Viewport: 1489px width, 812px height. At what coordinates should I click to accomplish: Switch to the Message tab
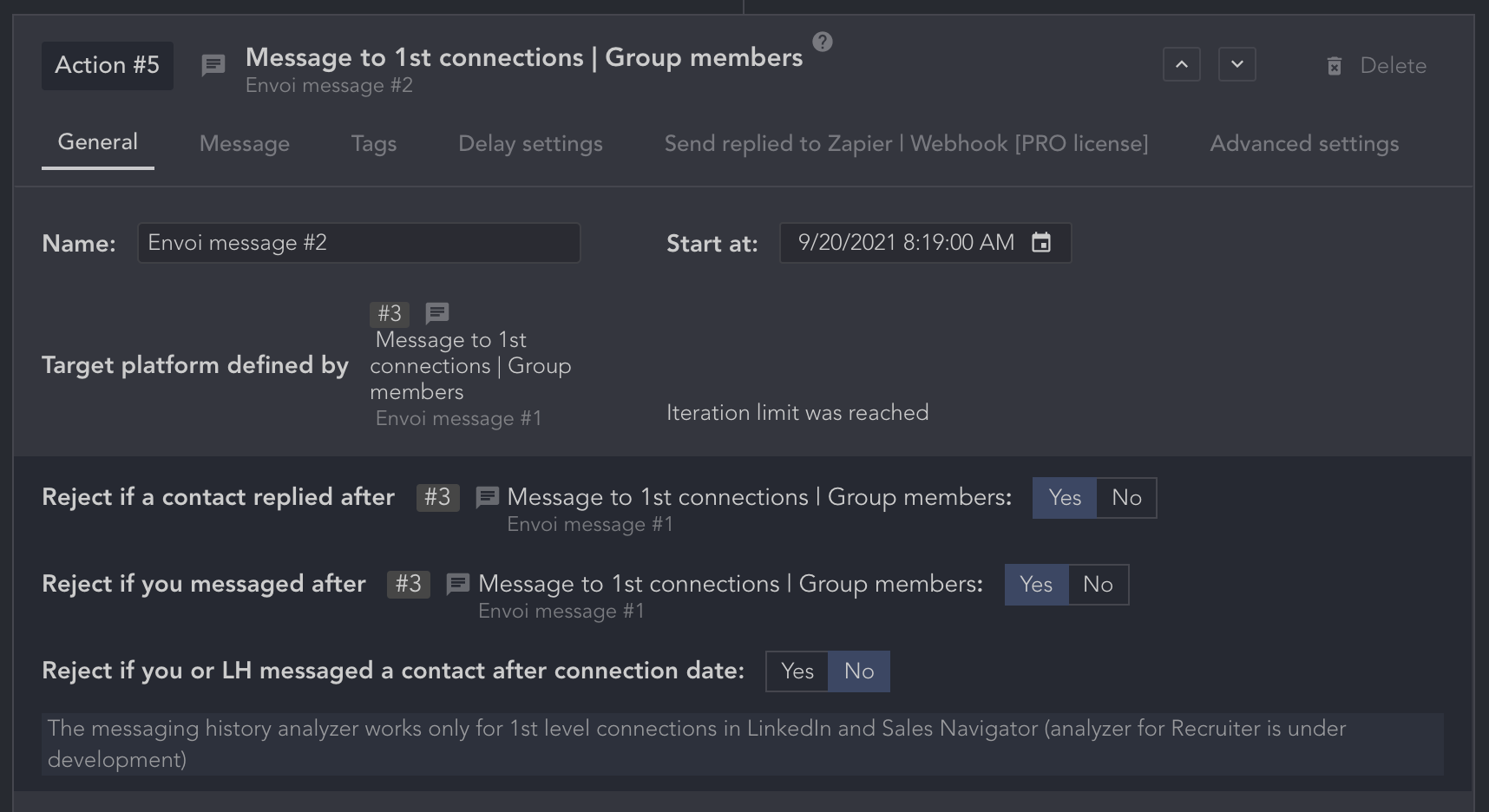[245, 144]
